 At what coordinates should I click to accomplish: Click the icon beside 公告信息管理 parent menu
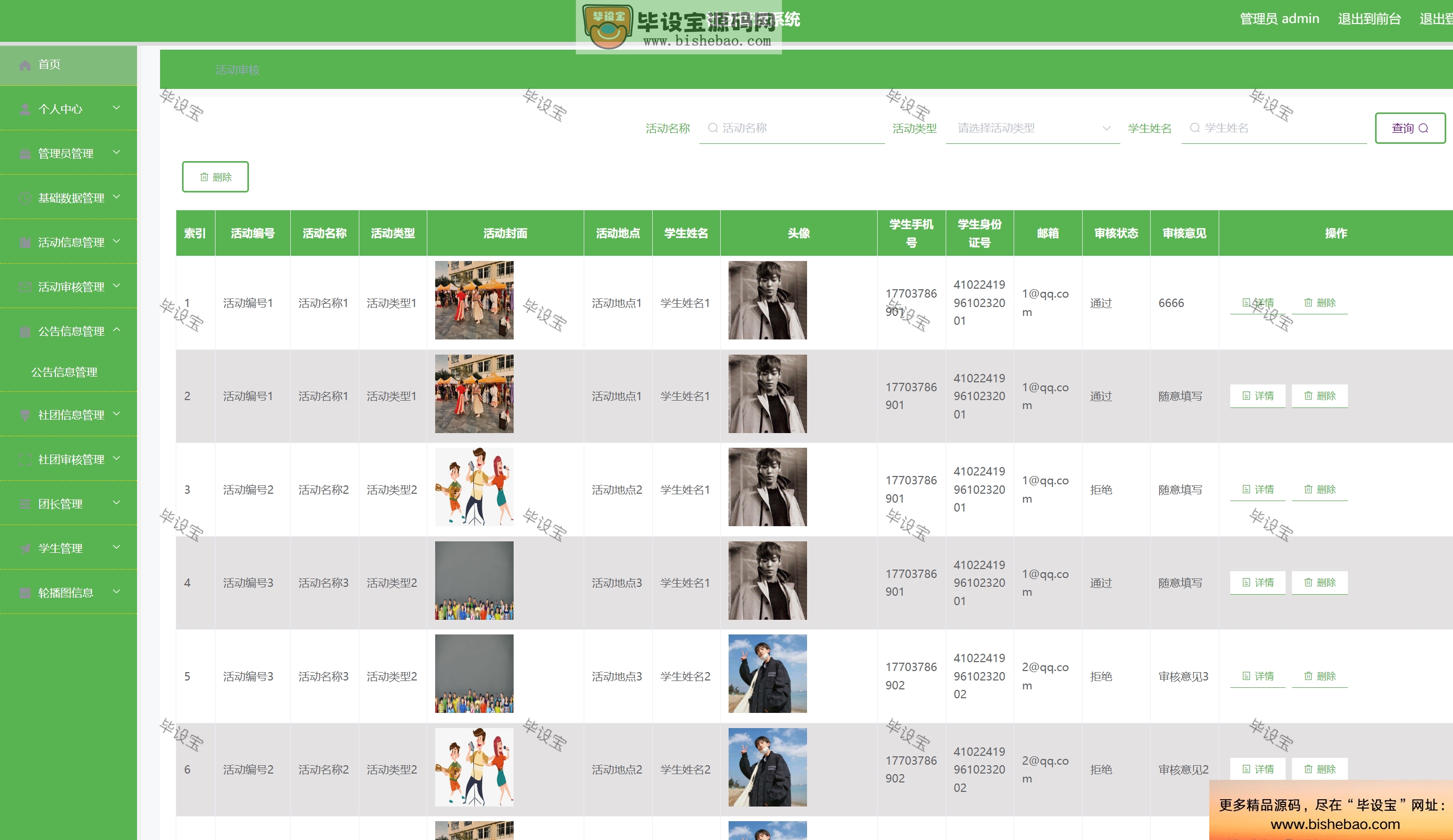coord(25,332)
